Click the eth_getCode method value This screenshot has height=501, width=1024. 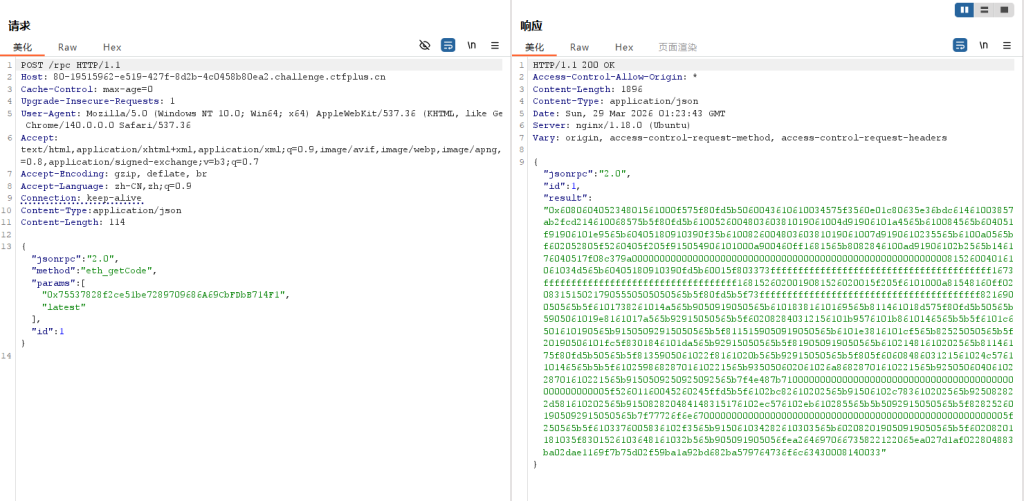pos(118,271)
